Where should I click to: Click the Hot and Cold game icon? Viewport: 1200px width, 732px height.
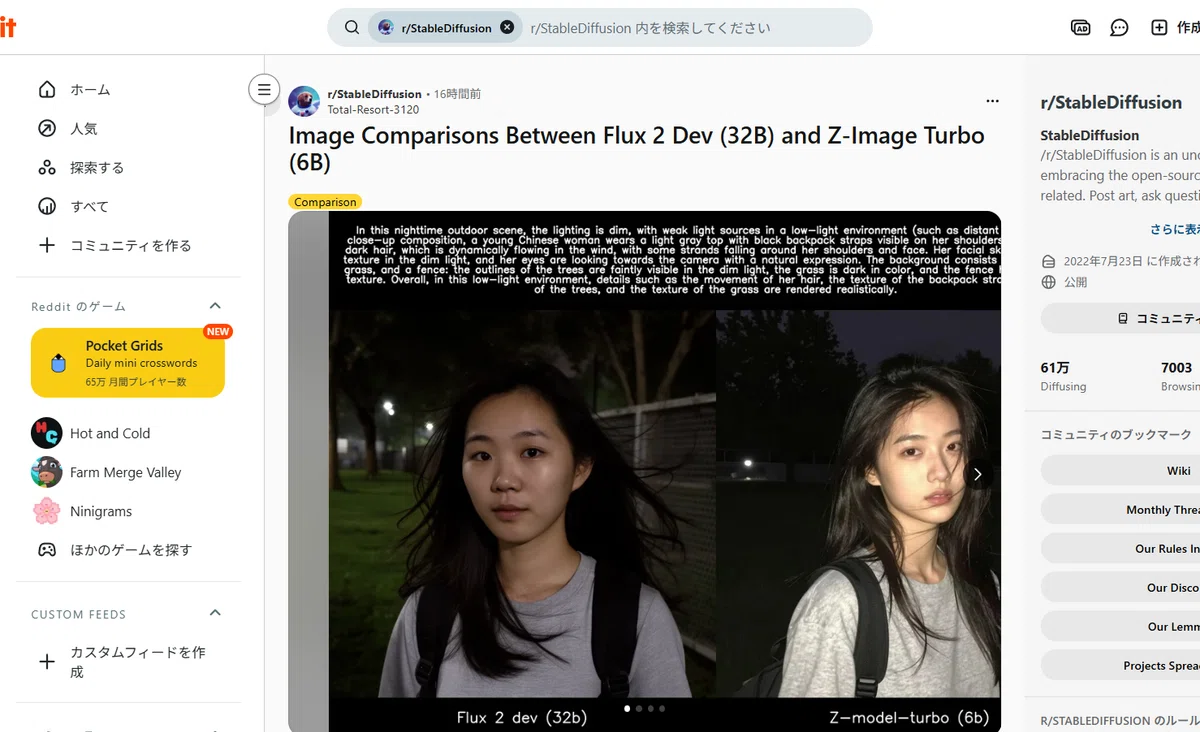(x=46, y=433)
